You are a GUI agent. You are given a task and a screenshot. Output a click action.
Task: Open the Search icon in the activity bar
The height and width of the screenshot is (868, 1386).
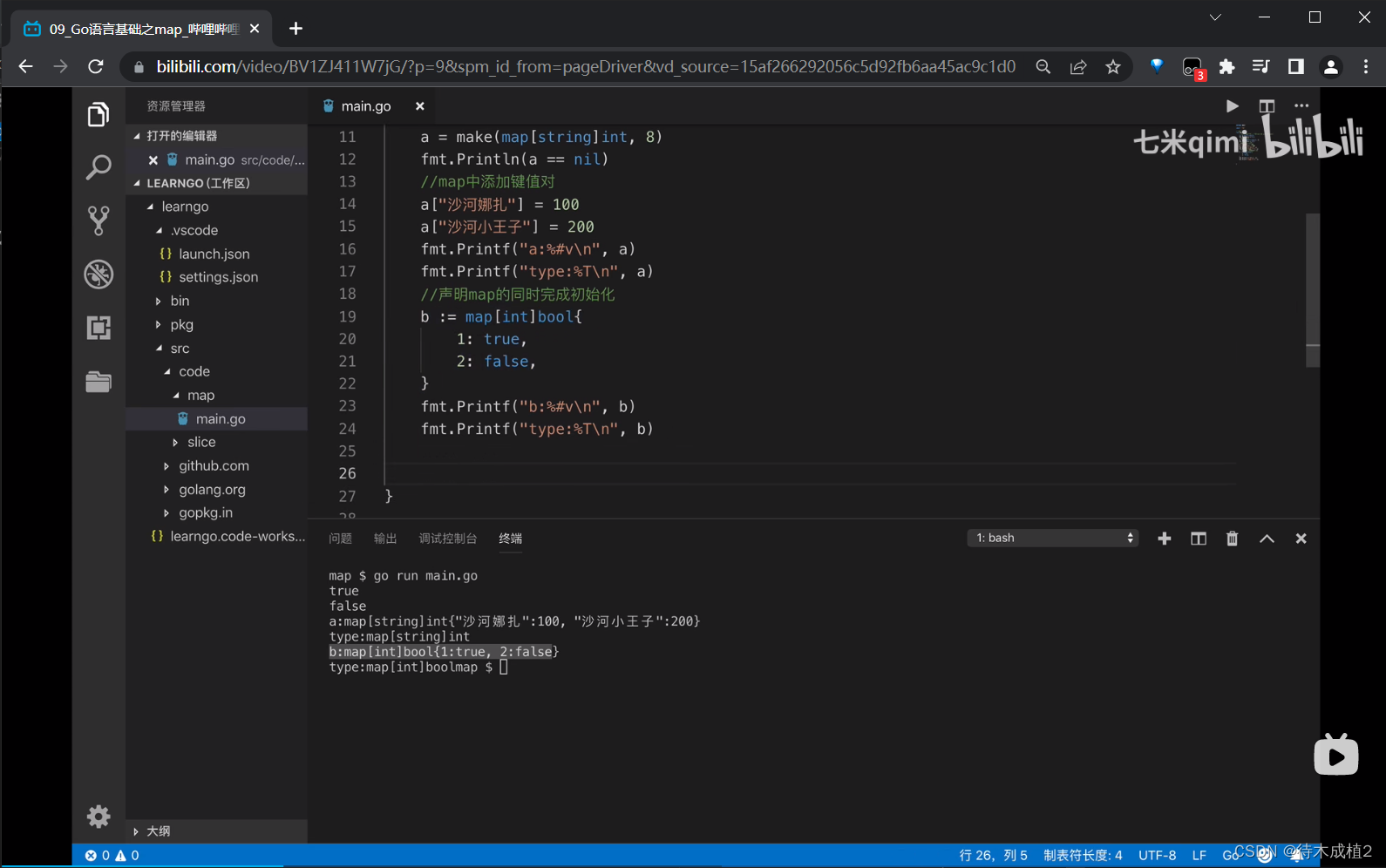pyautogui.click(x=99, y=167)
